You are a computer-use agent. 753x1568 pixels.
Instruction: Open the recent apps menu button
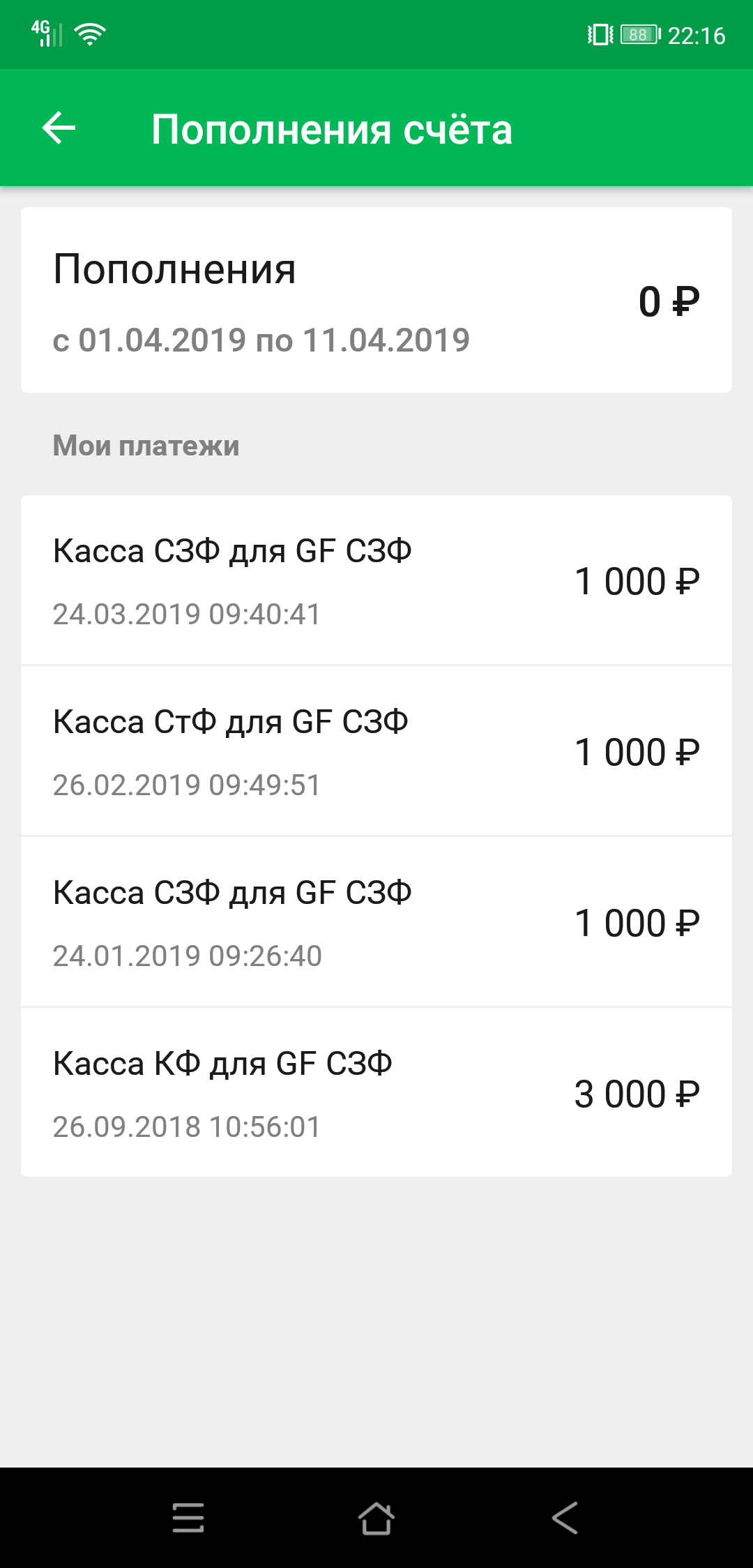tap(188, 1518)
